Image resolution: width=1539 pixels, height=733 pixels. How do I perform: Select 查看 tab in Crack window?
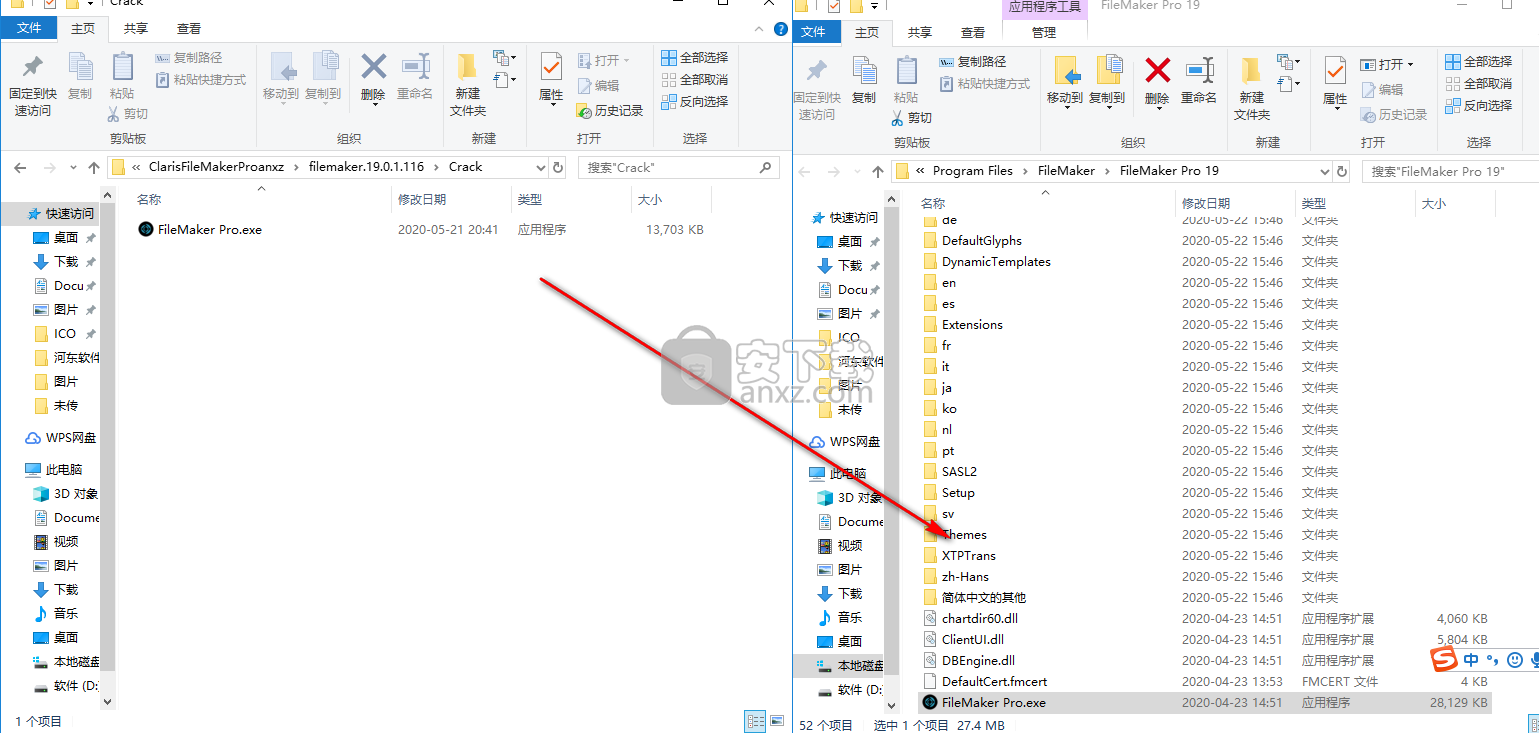click(x=188, y=28)
